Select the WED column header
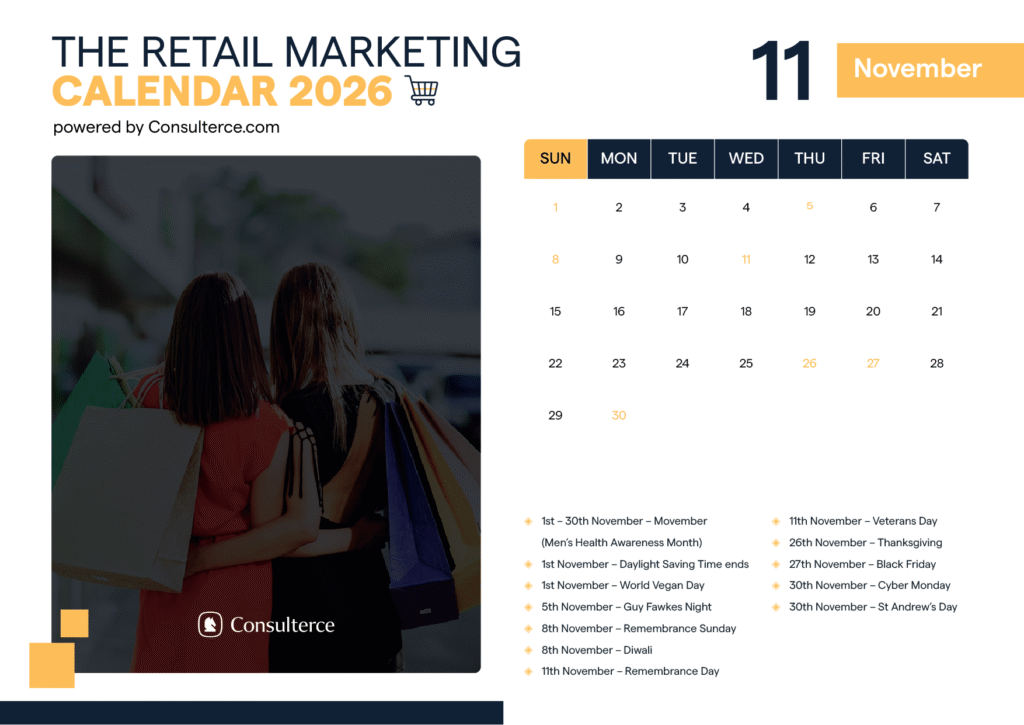 [746, 158]
